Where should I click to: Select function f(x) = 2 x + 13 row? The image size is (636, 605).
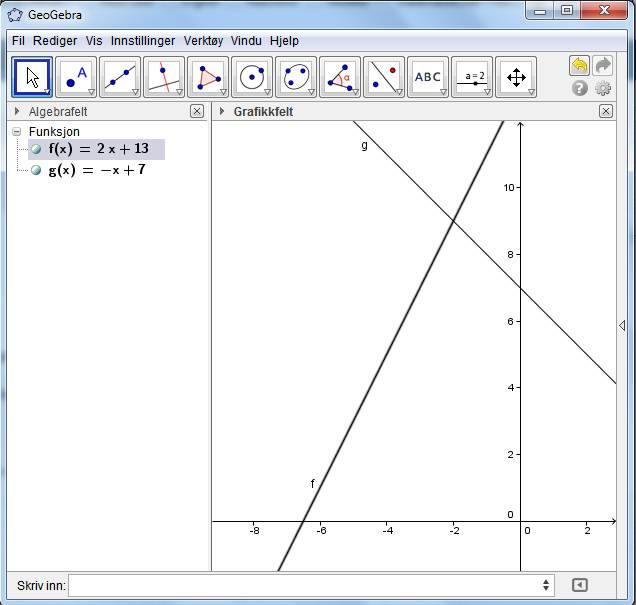[97, 149]
